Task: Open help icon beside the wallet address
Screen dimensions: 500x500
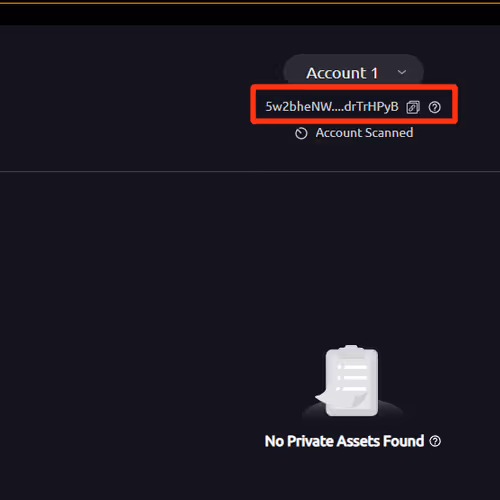Action: (x=435, y=107)
